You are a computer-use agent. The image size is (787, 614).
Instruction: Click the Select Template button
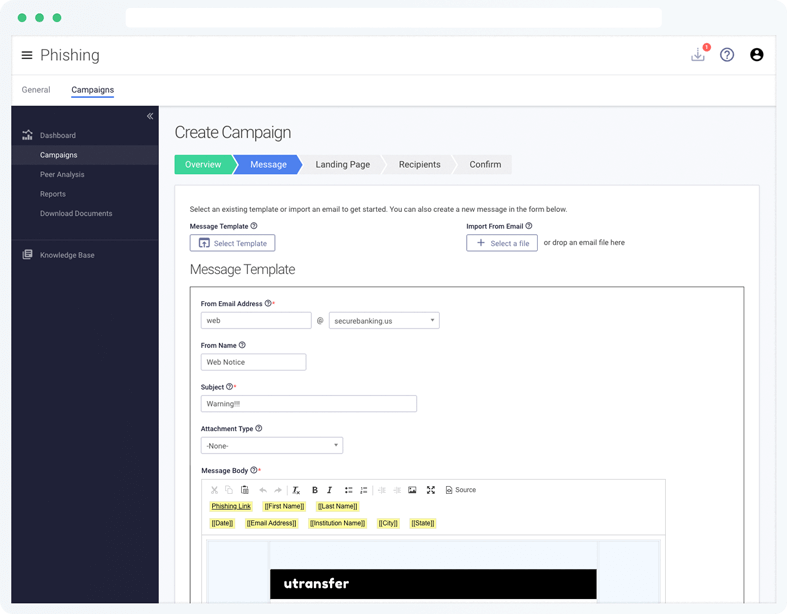[232, 243]
